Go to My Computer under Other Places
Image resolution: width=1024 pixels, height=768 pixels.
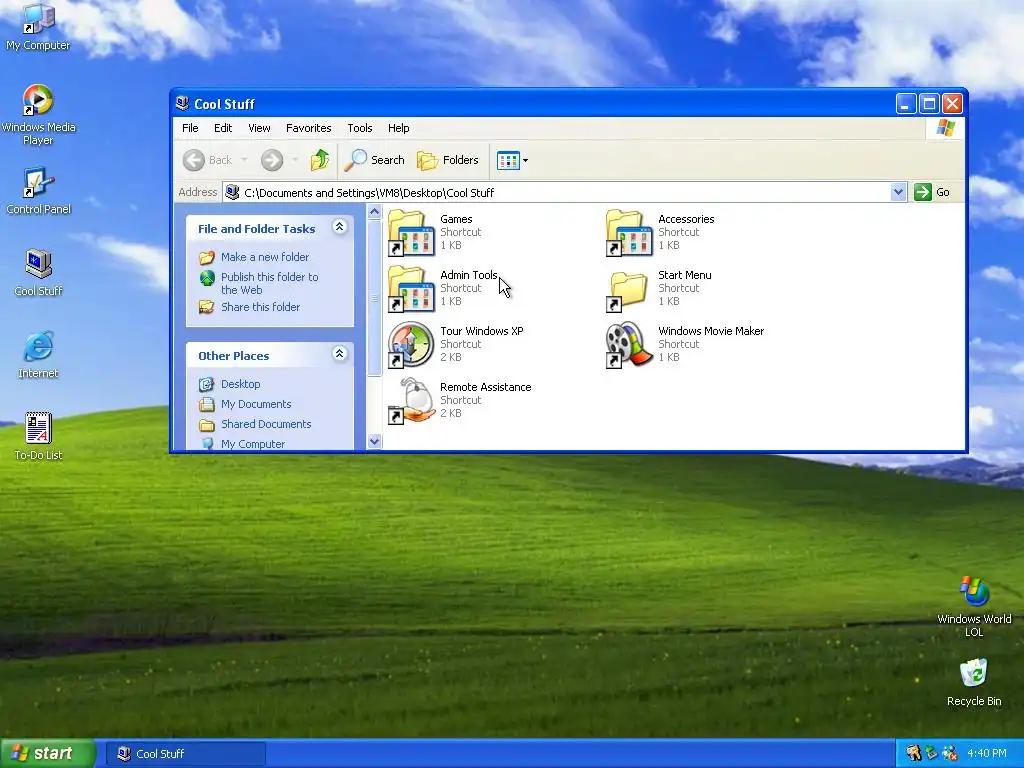pos(252,444)
